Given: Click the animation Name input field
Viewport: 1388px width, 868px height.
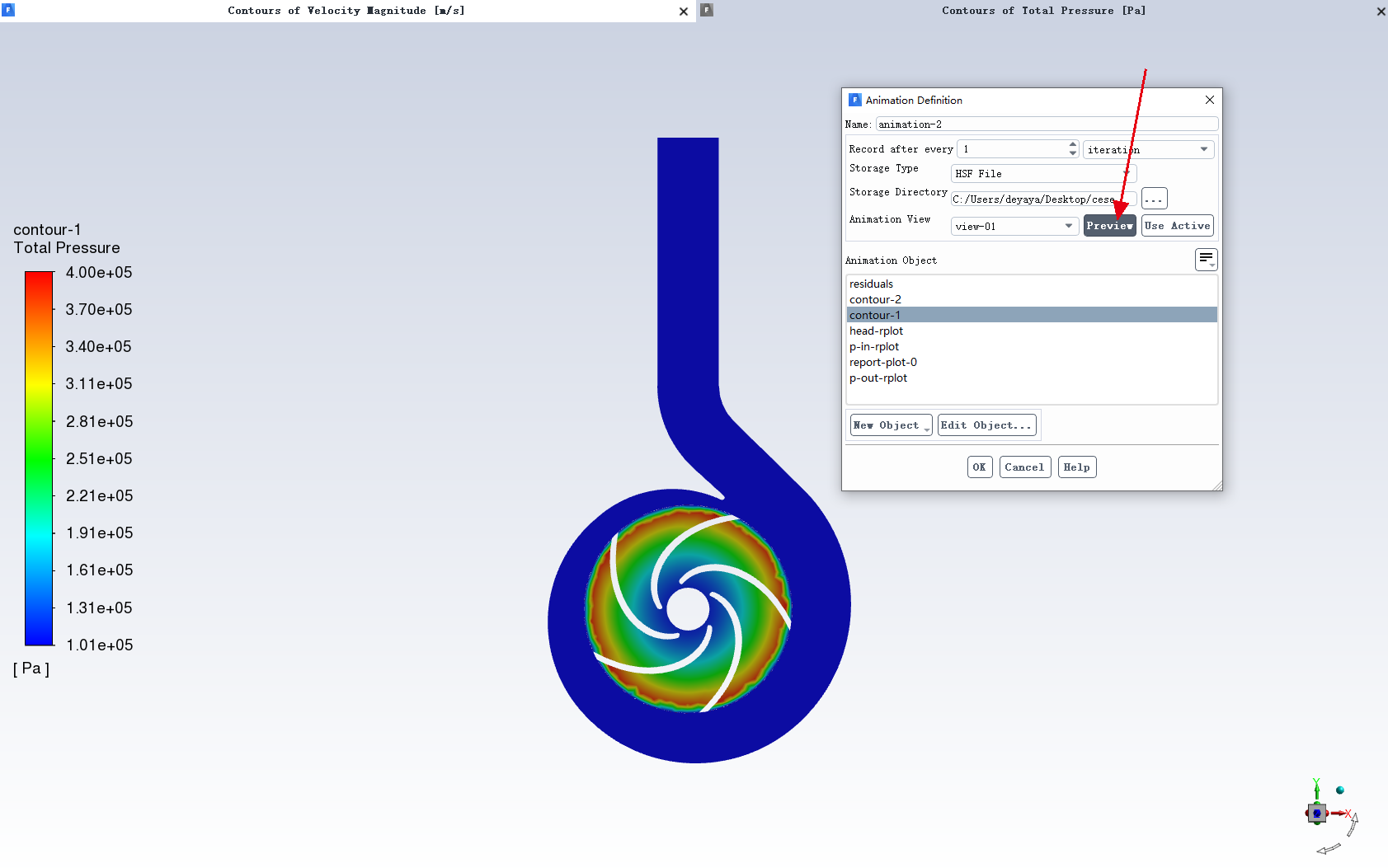Looking at the screenshot, I should pos(1046,124).
